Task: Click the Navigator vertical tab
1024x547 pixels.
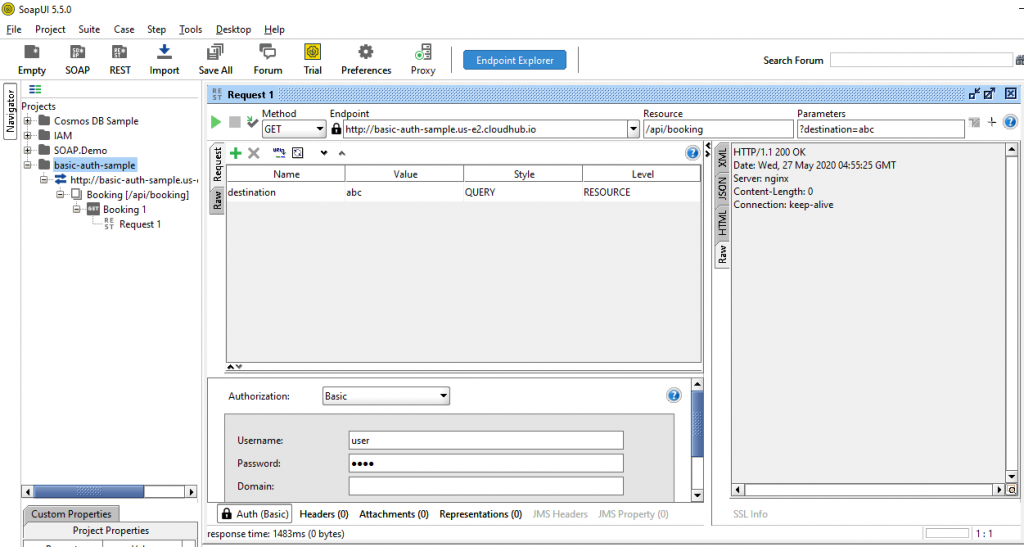Action: tap(10, 111)
